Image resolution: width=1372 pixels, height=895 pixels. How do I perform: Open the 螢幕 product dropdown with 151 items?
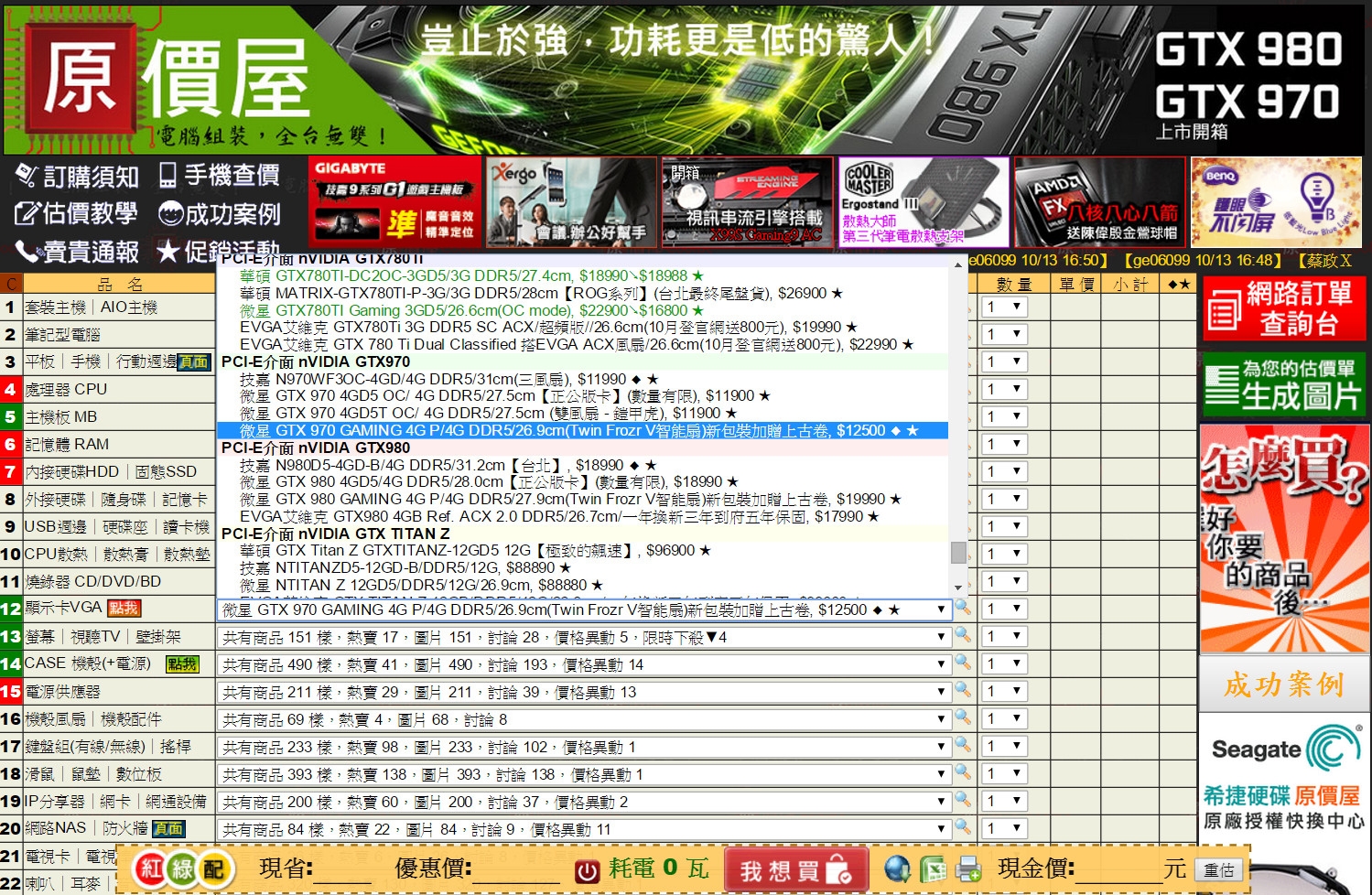tap(584, 637)
